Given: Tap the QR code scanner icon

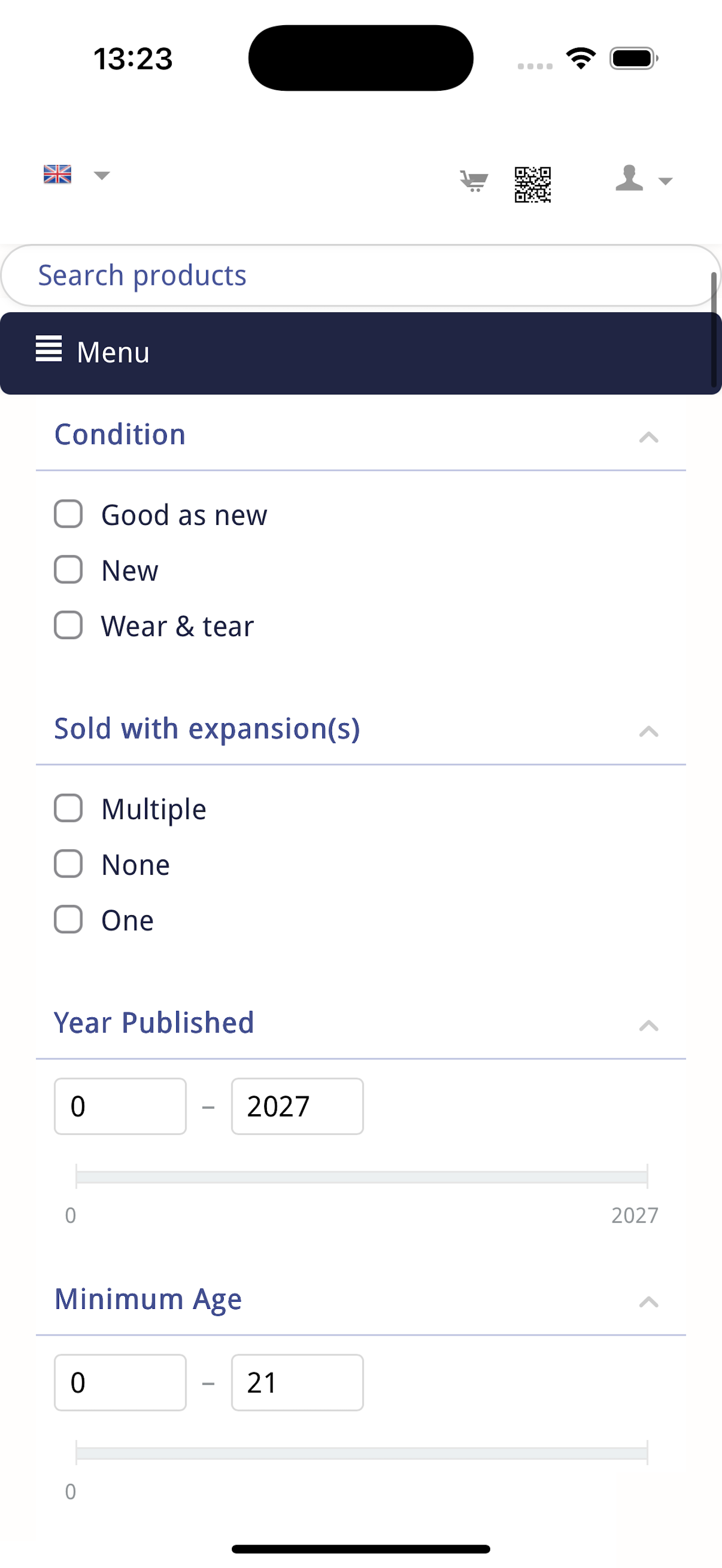Looking at the screenshot, I should coord(533,184).
